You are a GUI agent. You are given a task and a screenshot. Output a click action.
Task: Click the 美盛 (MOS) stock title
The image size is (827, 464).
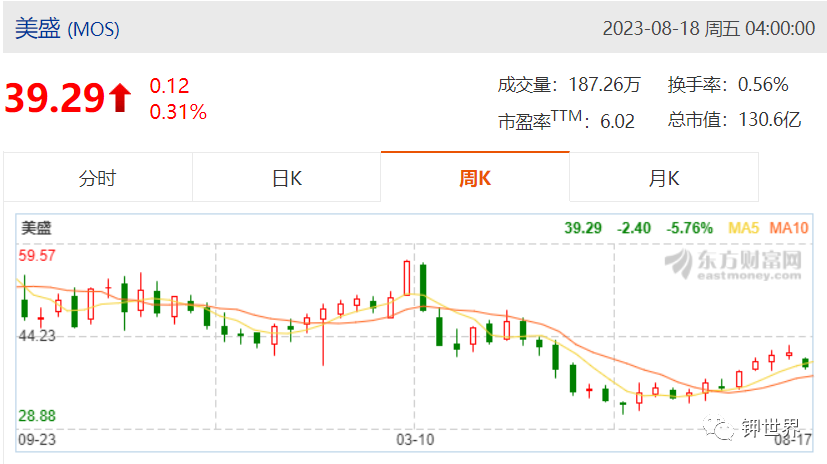(x=67, y=28)
